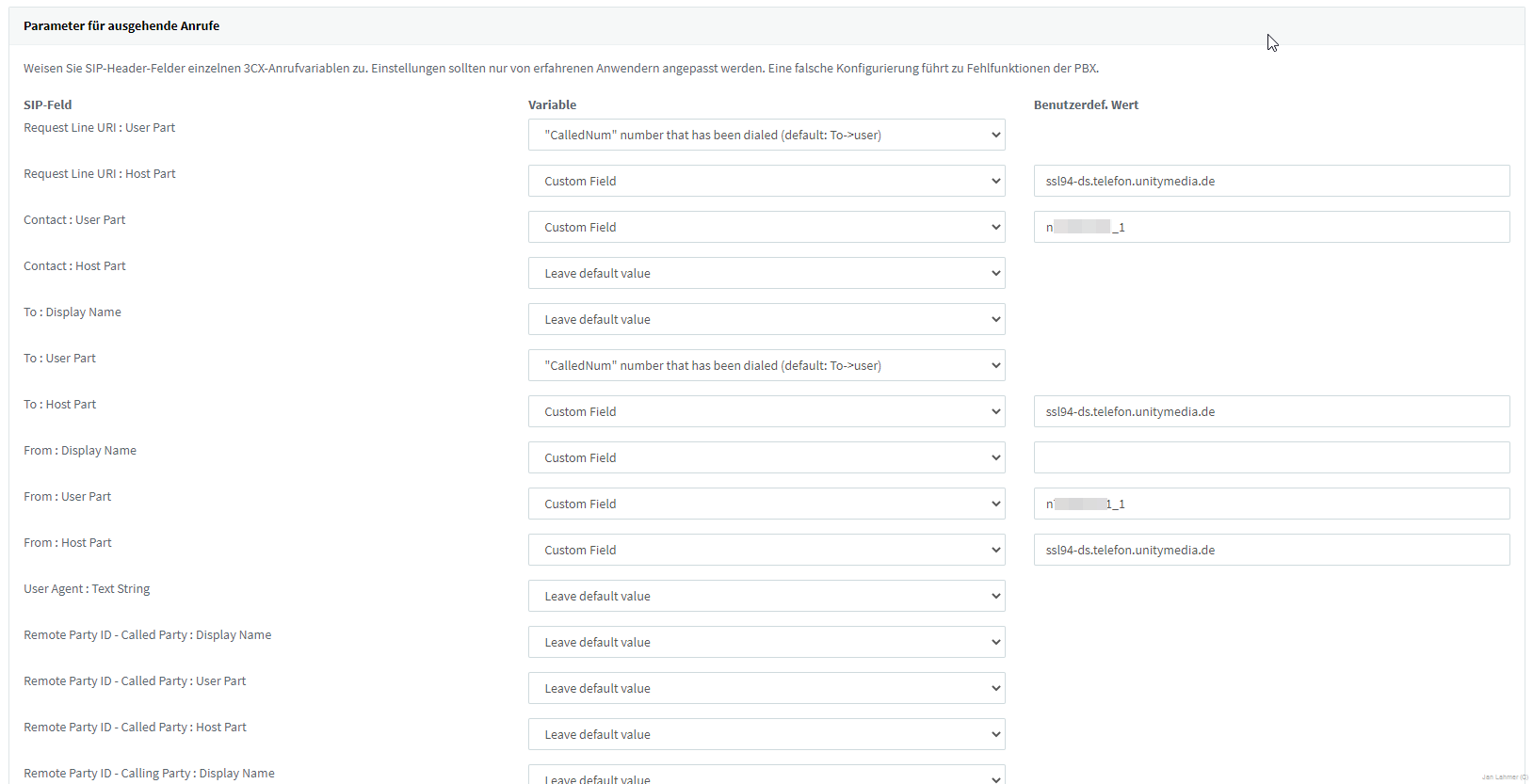Expand To Host Part variable dropdown
Image resolution: width=1533 pixels, height=784 pixels.
point(766,411)
